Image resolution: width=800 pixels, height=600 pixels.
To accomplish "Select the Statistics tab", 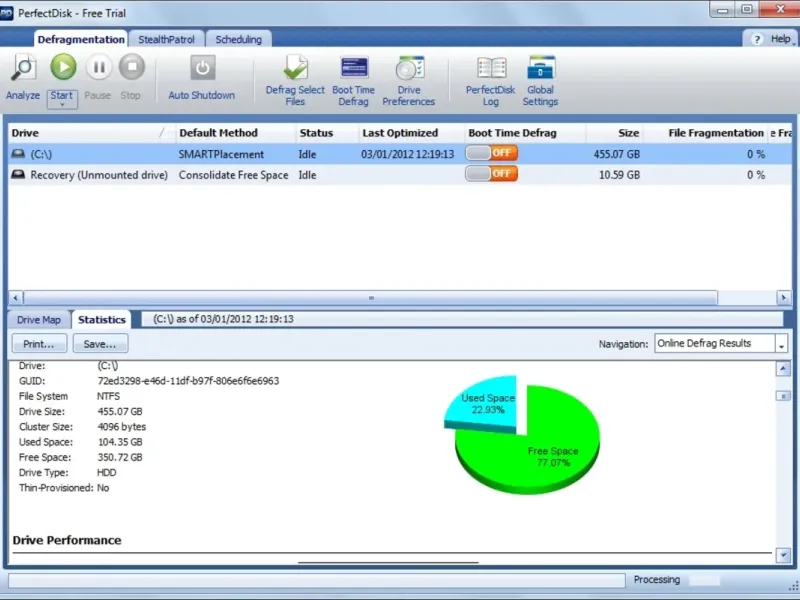I will click(102, 319).
